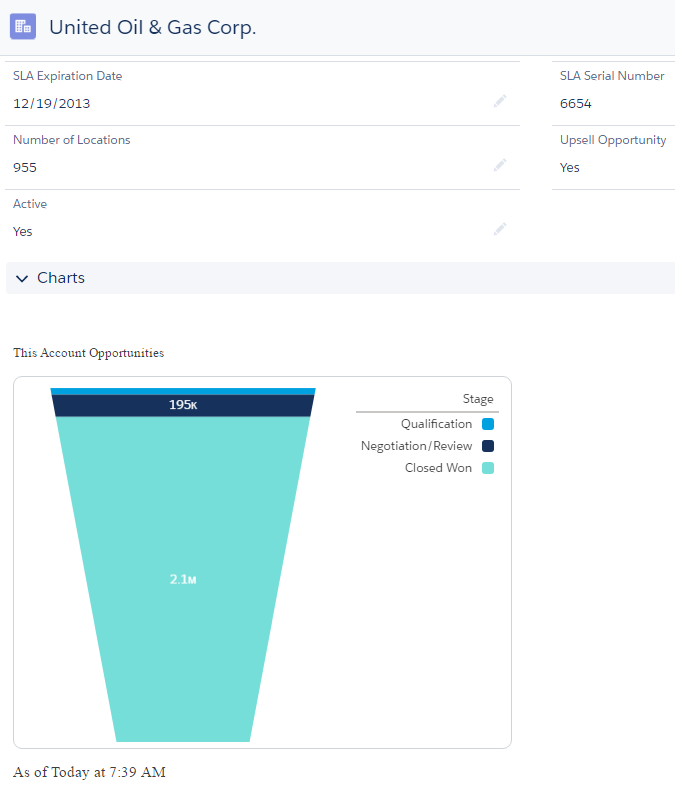Click the 195K funnel segment
This screenshot has height=794, width=675.
click(x=183, y=405)
